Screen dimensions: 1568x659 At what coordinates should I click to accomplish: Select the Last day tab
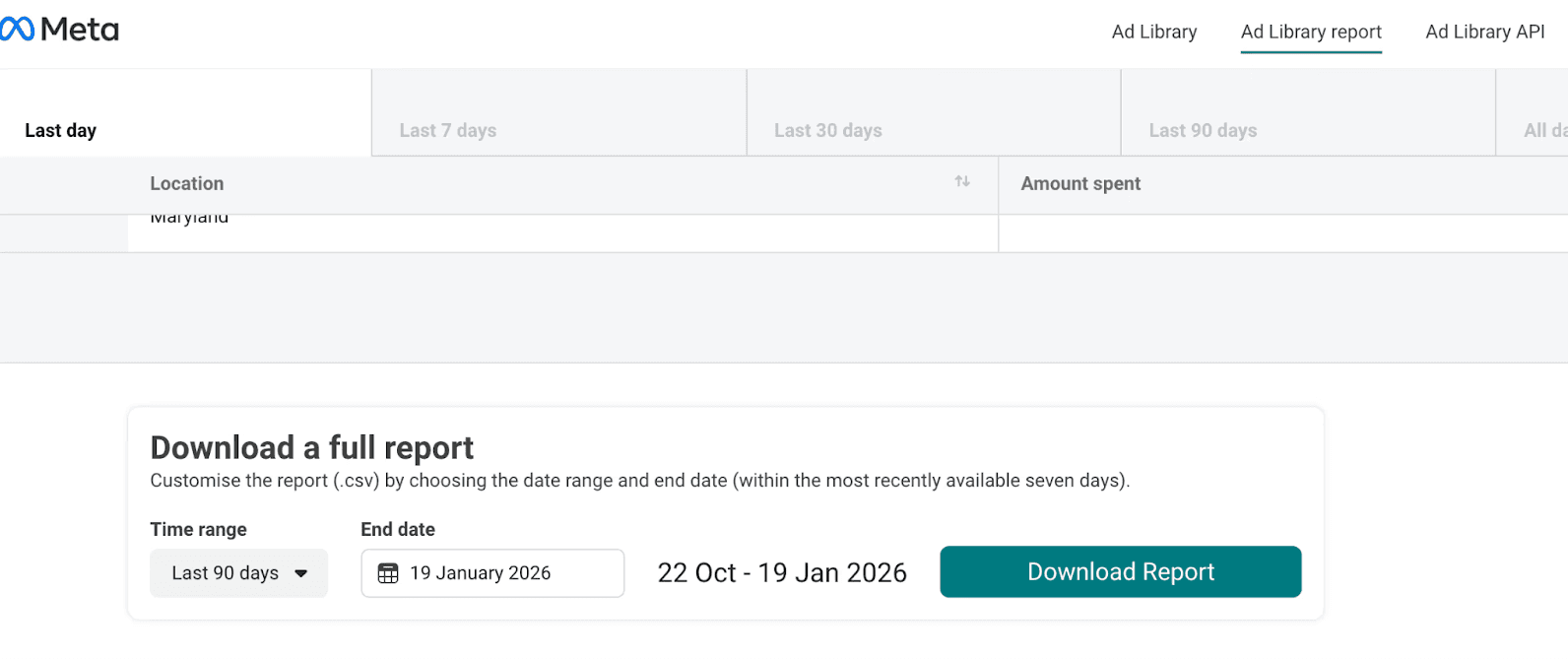click(x=185, y=113)
